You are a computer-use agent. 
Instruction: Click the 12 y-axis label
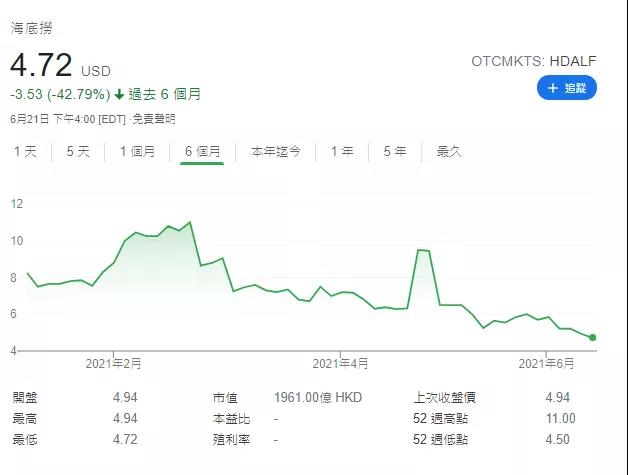tap(17, 204)
